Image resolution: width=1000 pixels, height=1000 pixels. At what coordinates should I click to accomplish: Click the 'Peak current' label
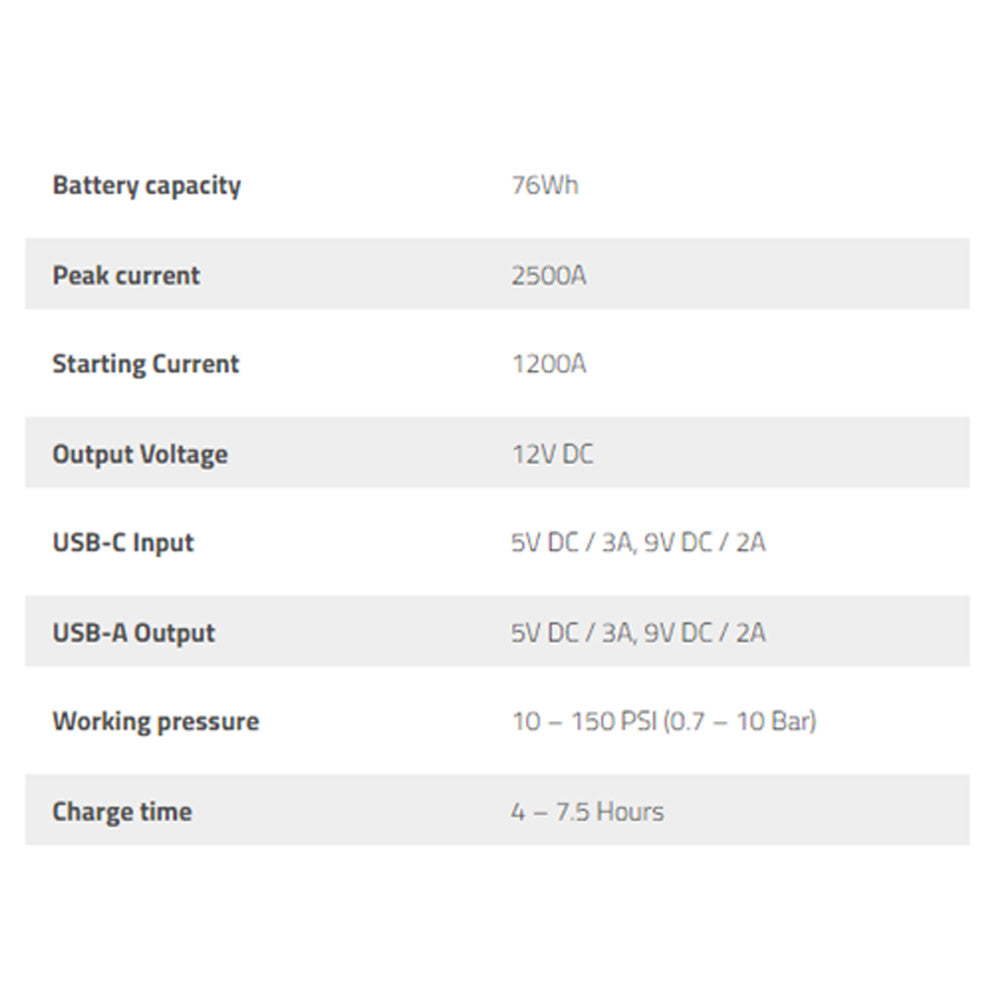pos(126,276)
